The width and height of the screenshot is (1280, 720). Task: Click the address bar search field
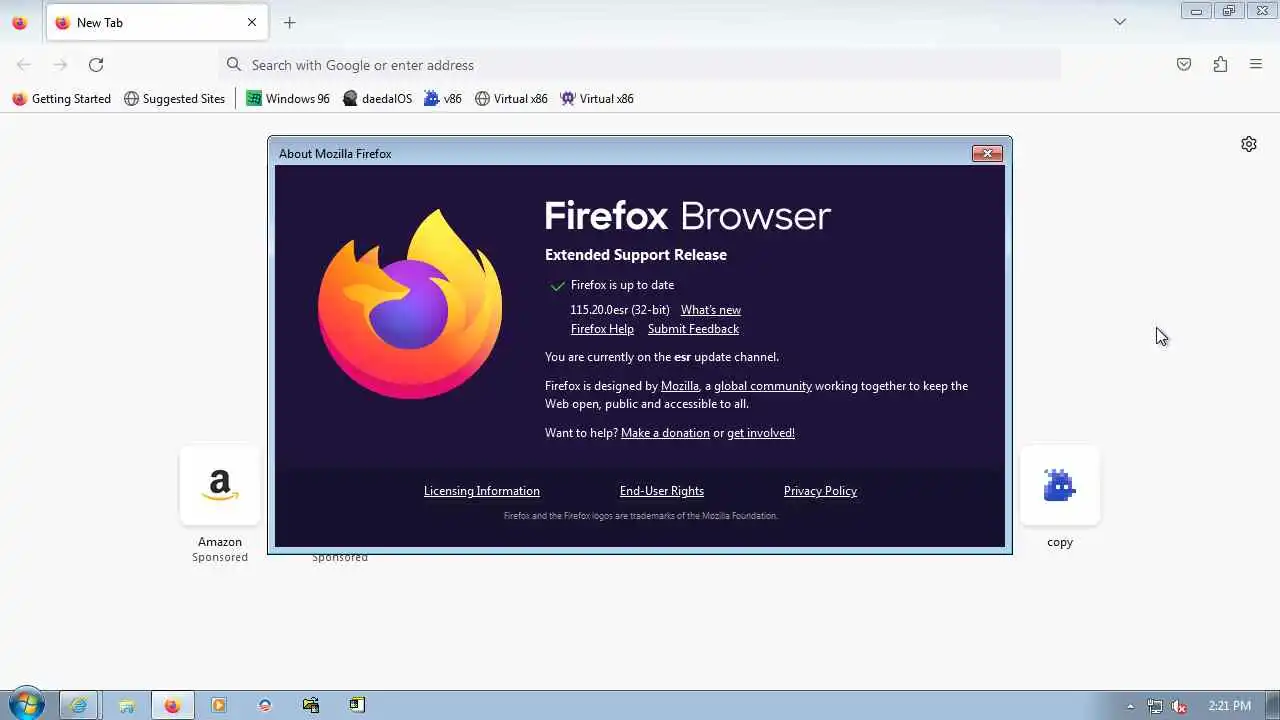coord(640,65)
